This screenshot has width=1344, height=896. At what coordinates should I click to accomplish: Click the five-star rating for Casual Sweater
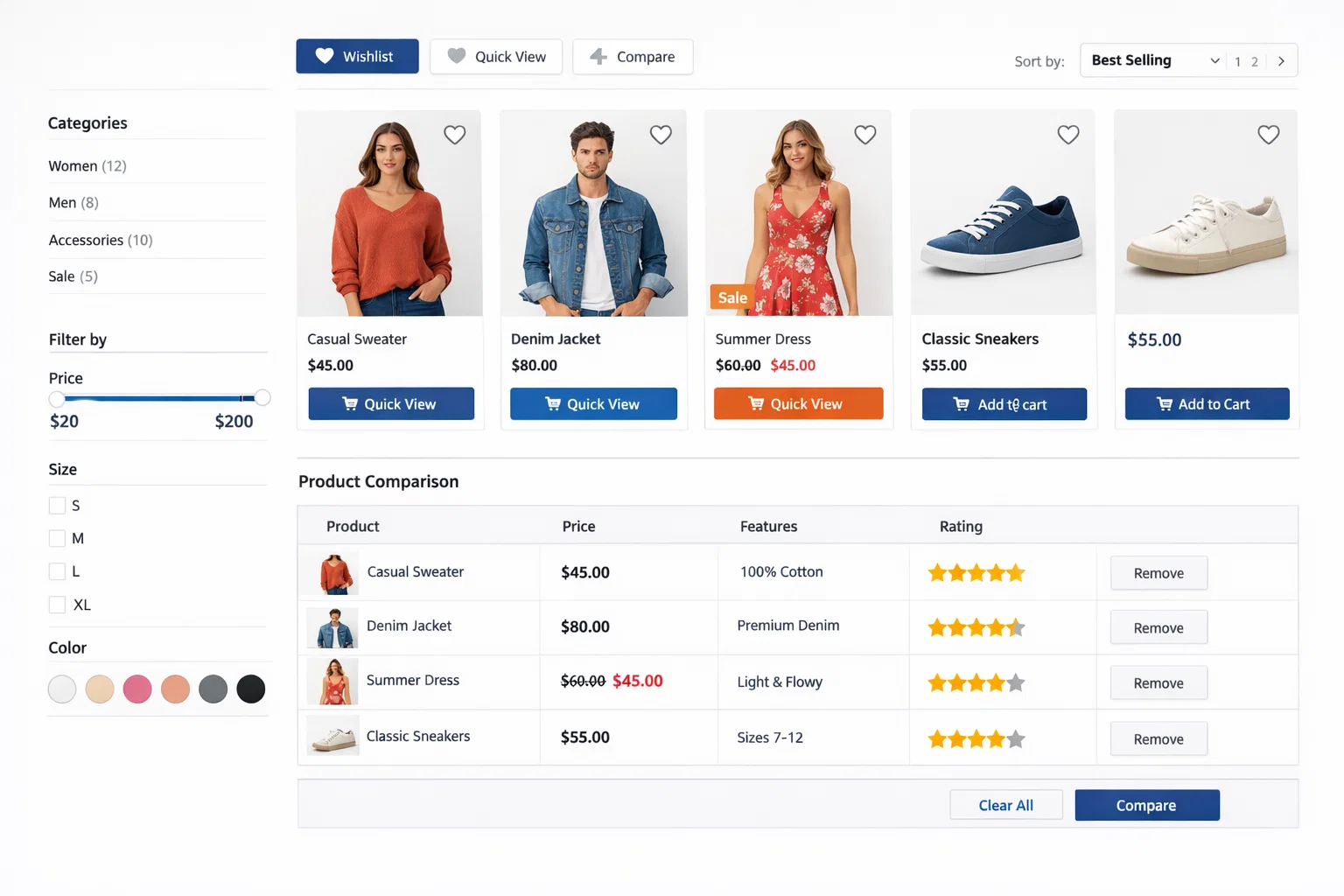(976, 573)
